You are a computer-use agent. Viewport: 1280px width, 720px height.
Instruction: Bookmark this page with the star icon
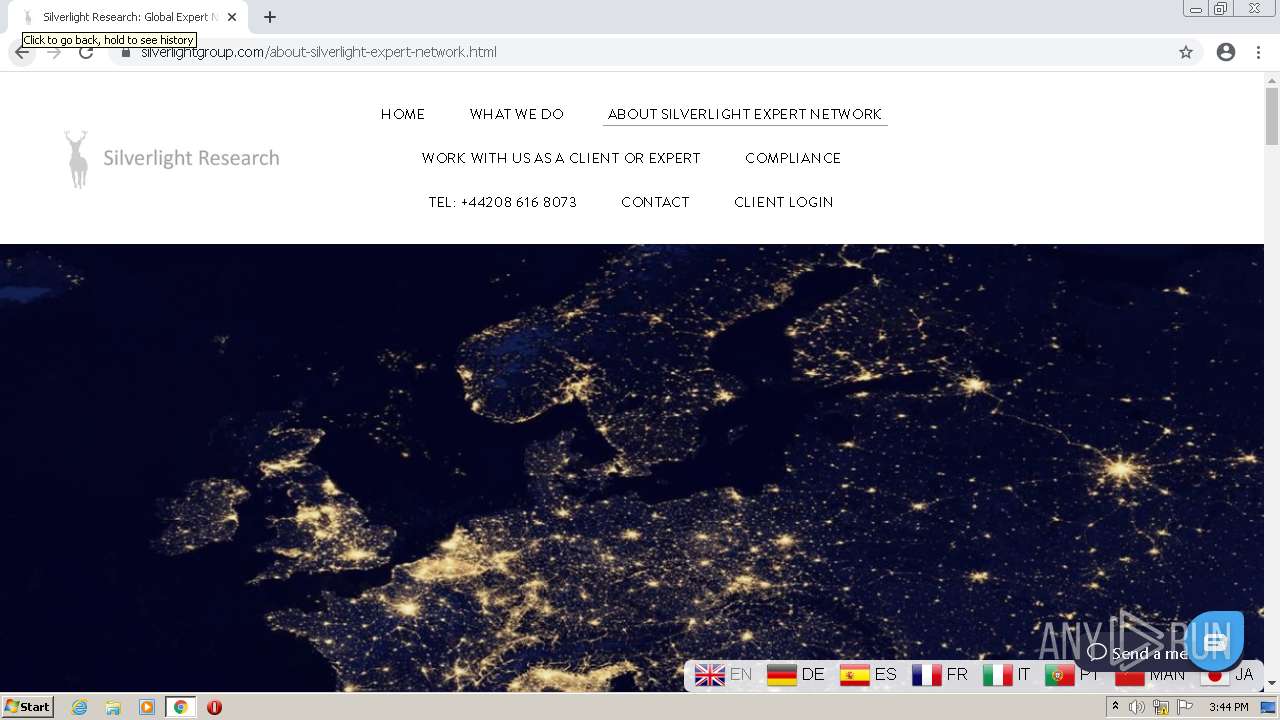pyautogui.click(x=1186, y=52)
